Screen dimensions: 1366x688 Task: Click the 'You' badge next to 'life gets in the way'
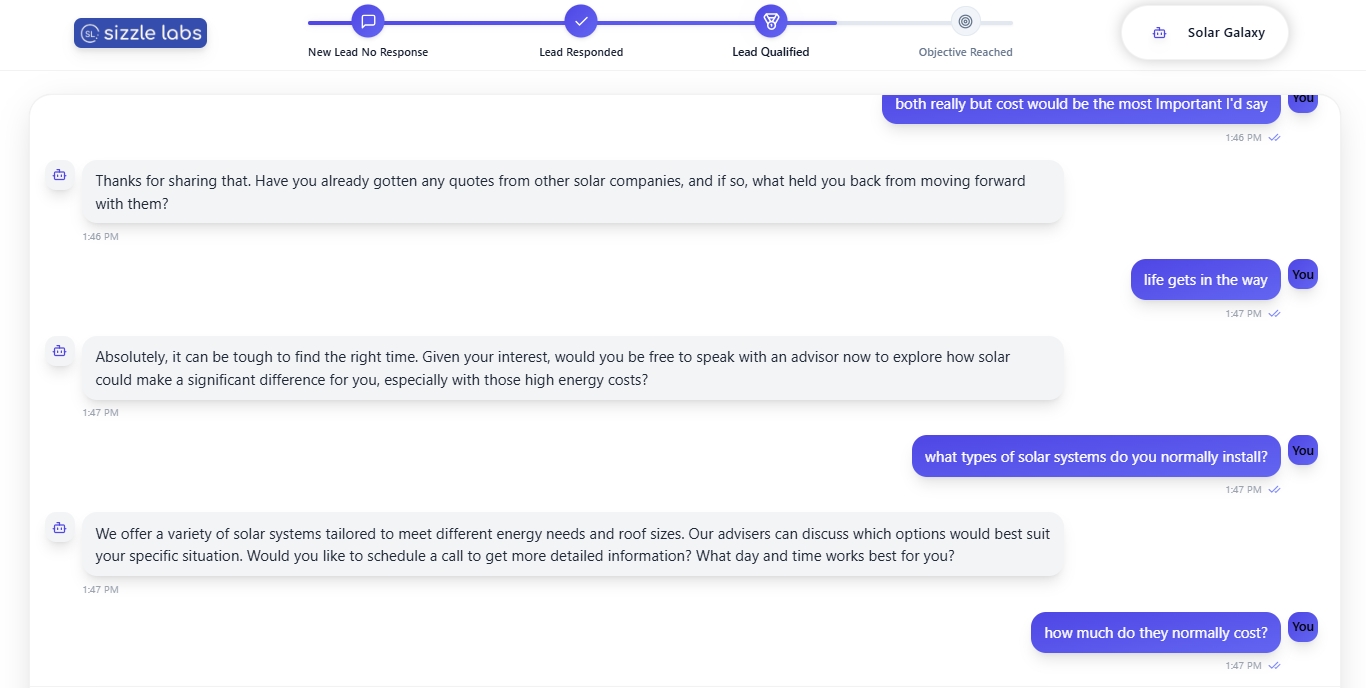1302,274
